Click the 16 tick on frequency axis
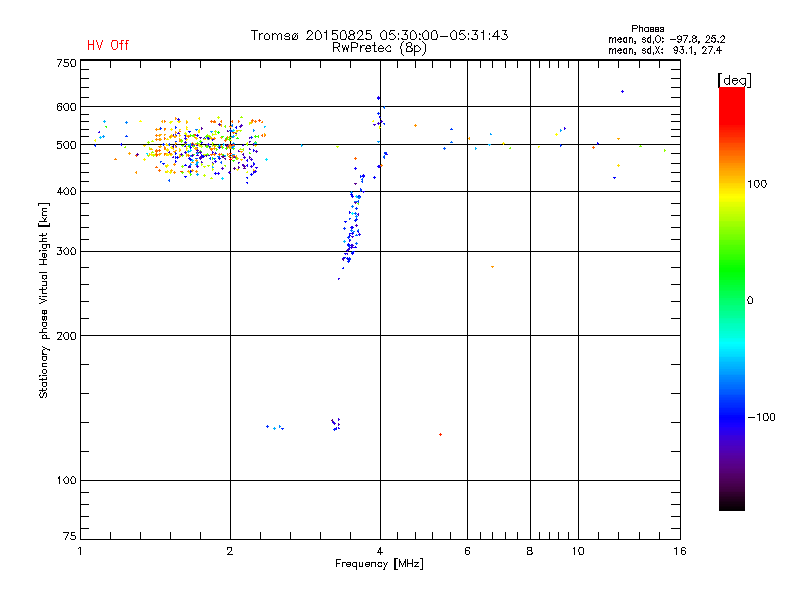This screenshot has width=800, height=600. click(x=678, y=551)
